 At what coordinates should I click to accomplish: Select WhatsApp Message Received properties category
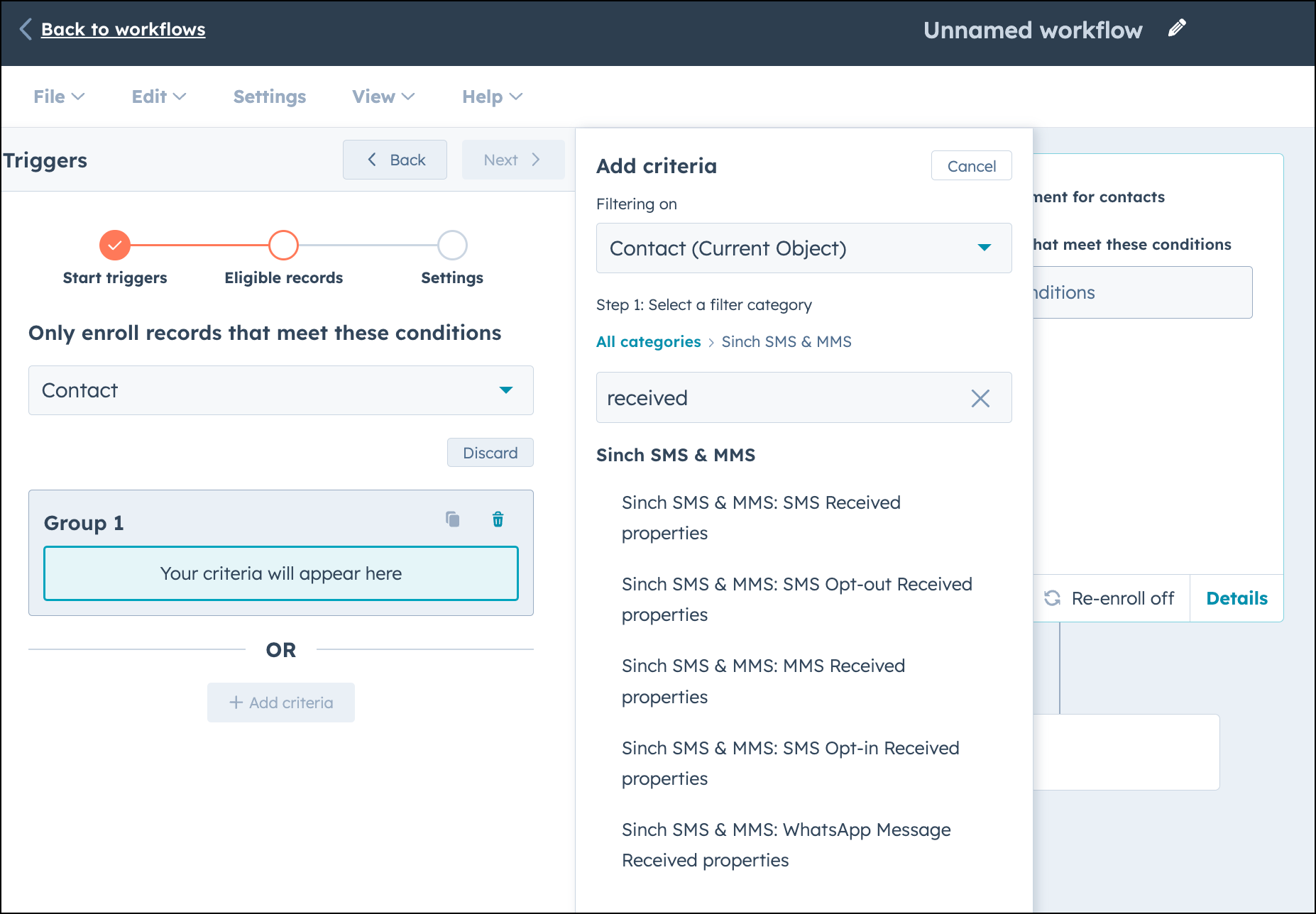tap(786, 845)
